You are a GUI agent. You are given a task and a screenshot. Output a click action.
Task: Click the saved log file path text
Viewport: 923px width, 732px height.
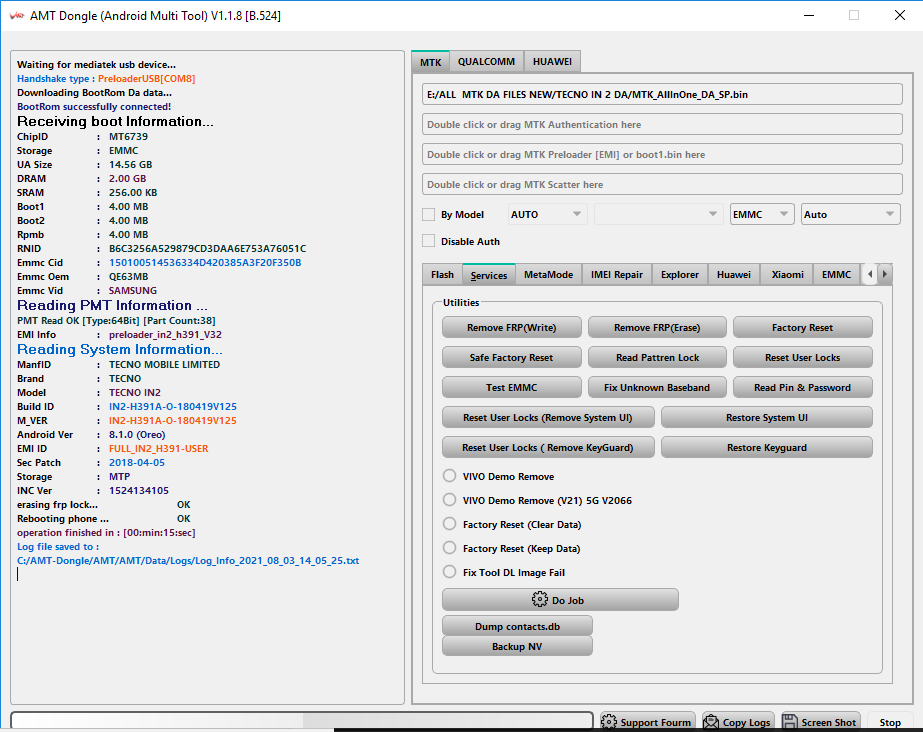coord(188,561)
